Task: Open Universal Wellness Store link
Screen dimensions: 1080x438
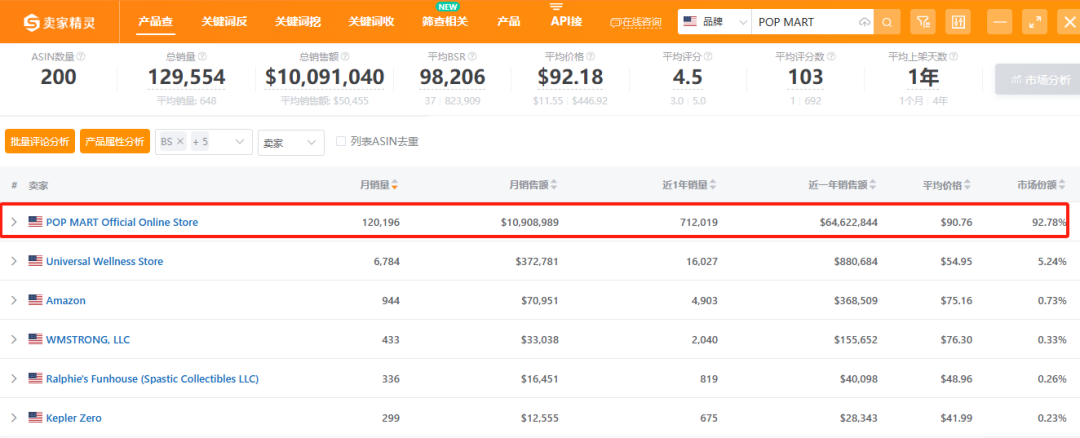Action: (x=105, y=262)
